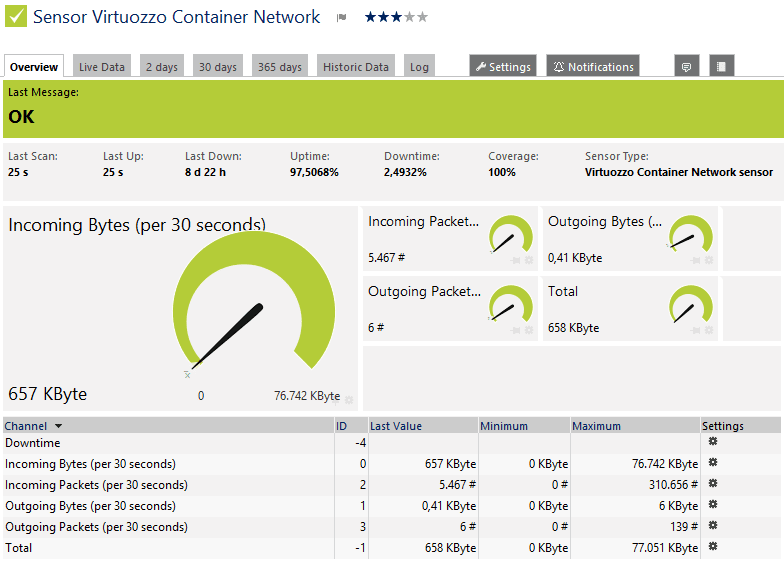Click the Last Down value 8 d 22 h
The image size is (784, 562).
[x=206, y=172]
